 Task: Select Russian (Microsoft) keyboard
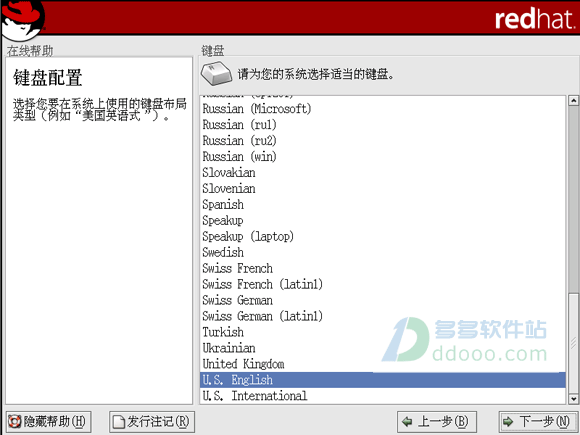pyautogui.click(x=382, y=109)
